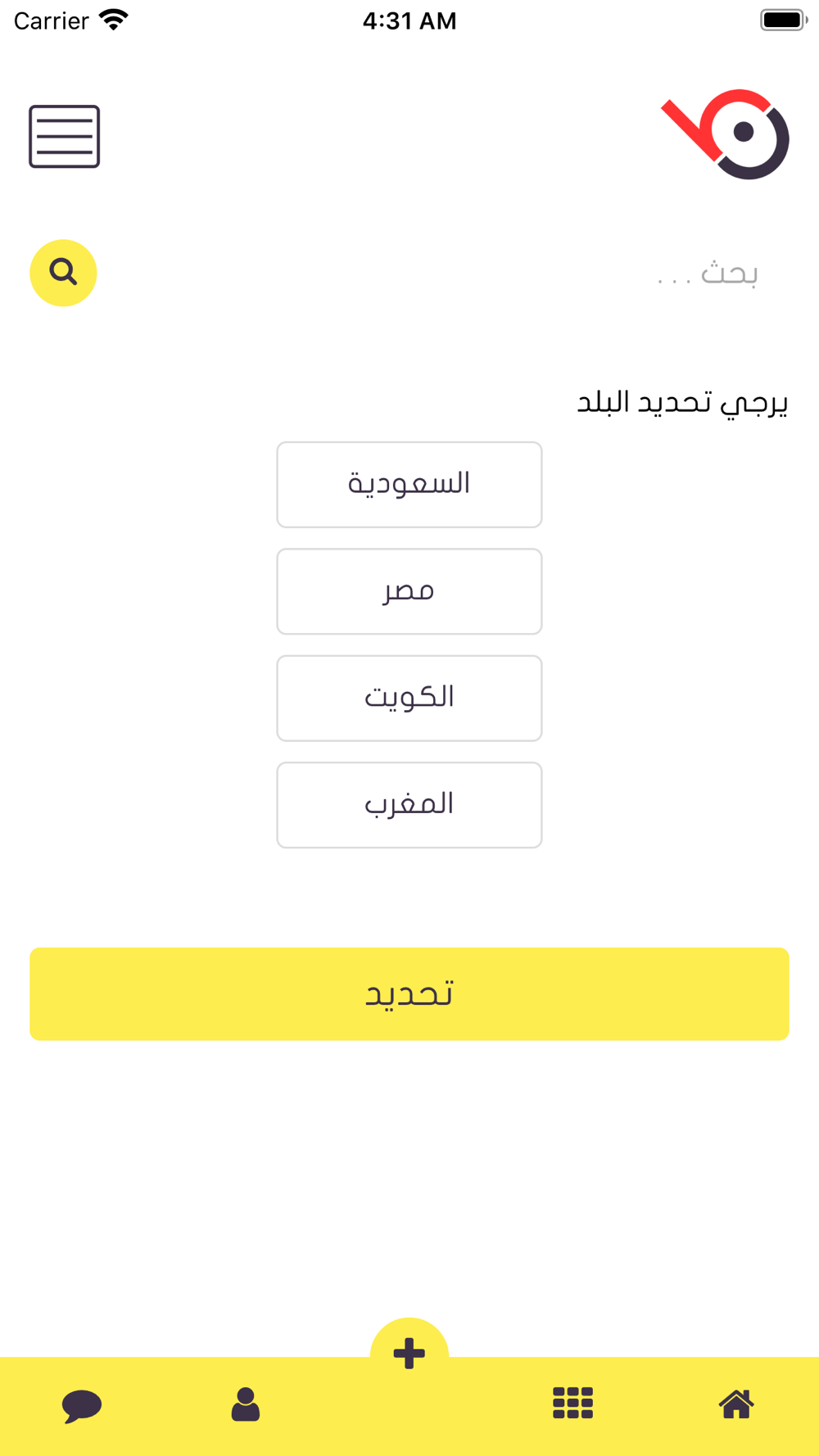819x1456 pixels.
Task: Go to the profile person tab
Action: [246, 1404]
